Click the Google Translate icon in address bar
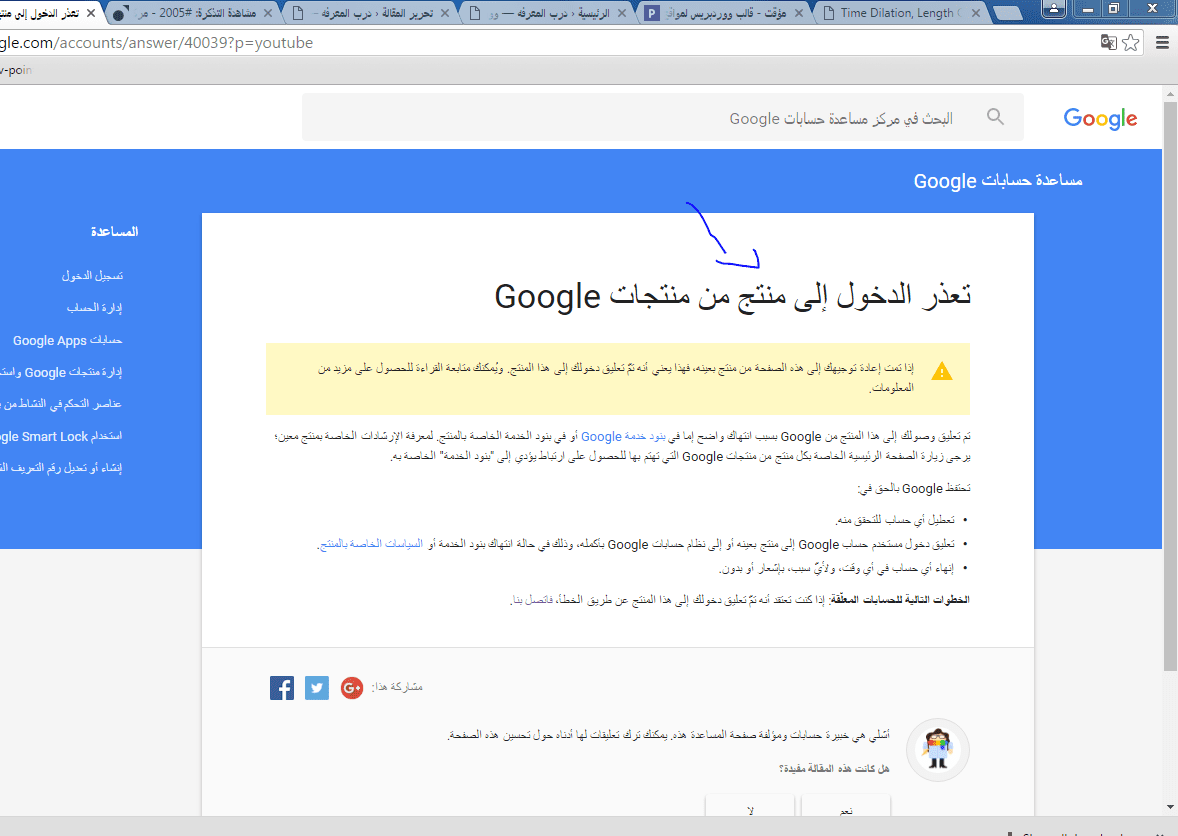This screenshot has height=836, width=1178. [x=1108, y=43]
